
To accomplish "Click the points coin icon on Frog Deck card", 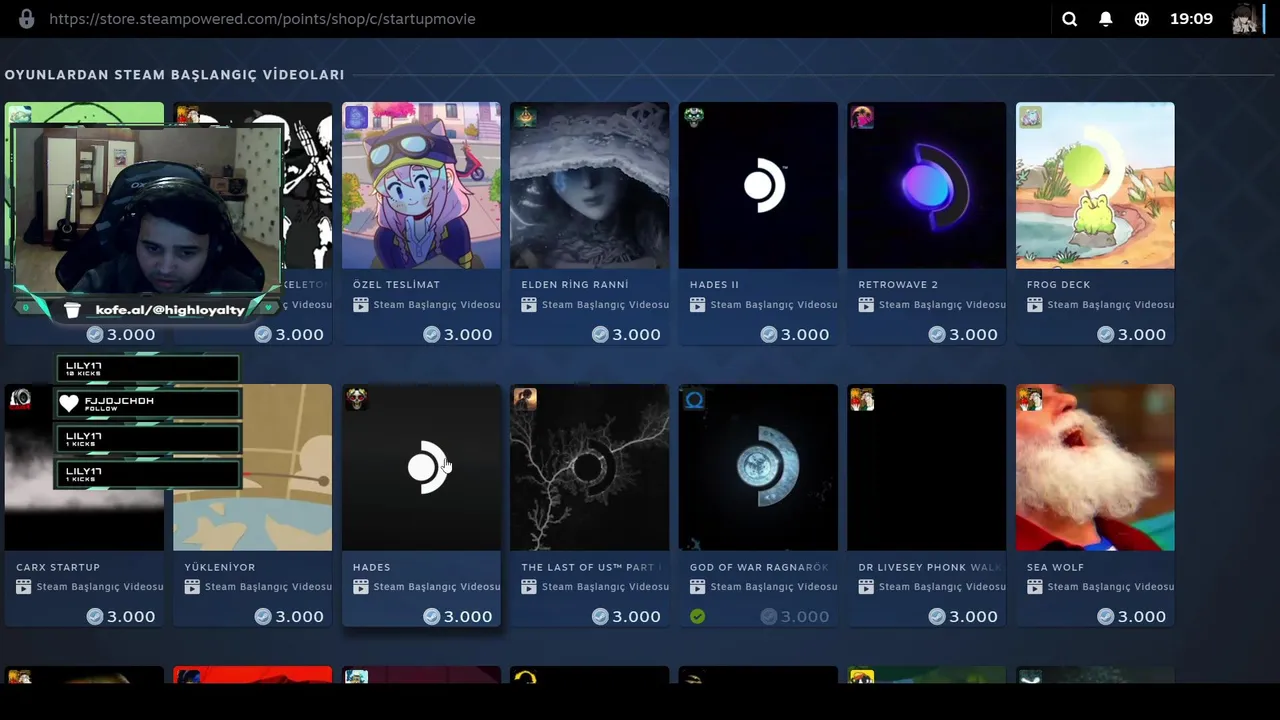I will click(x=1105, y=335).
